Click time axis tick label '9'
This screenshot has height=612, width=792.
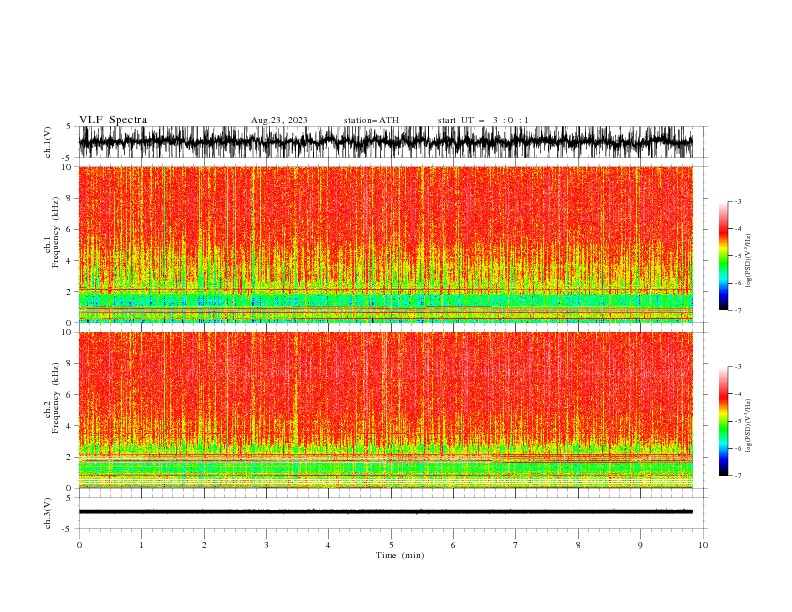point(640,545)
